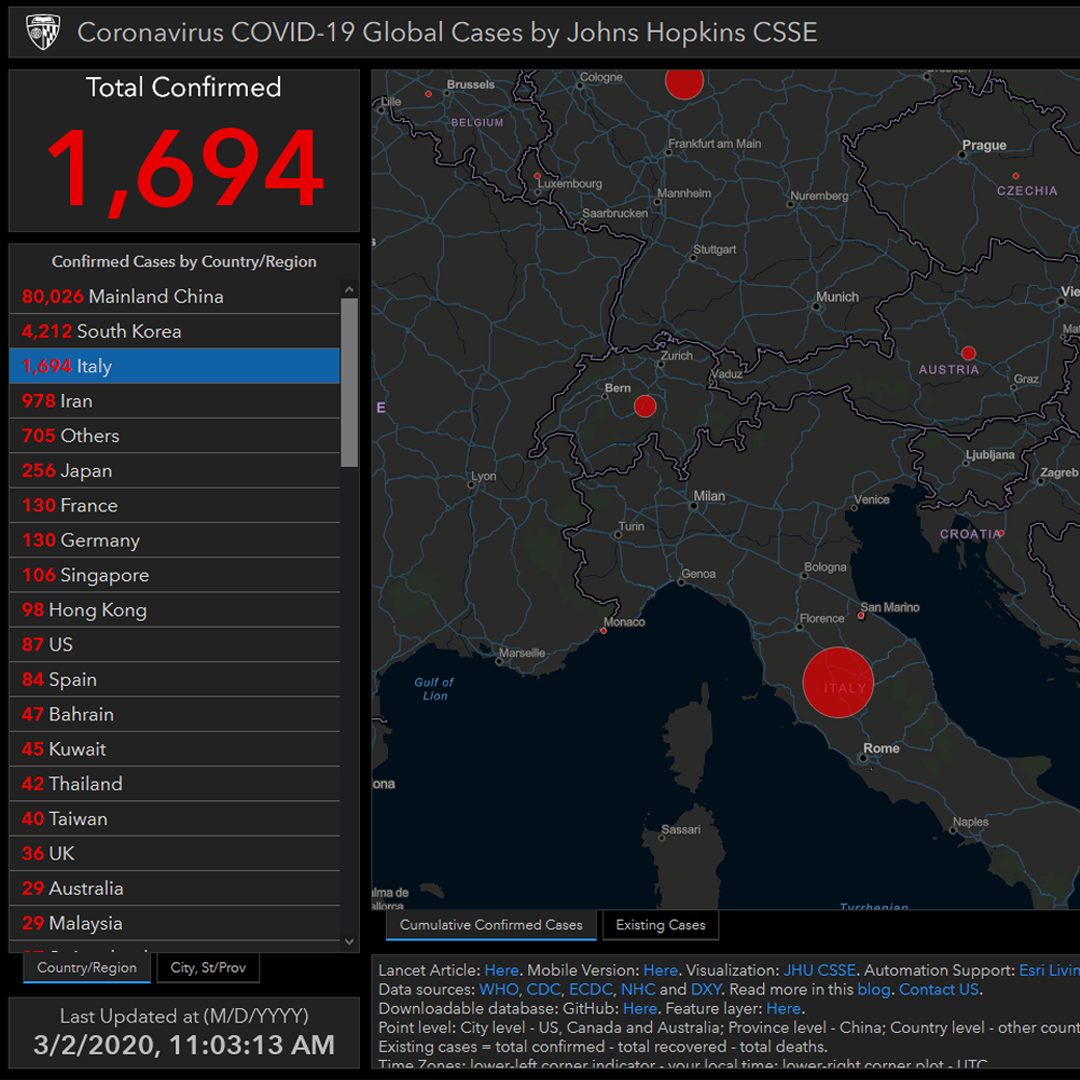Screen dimensions: 1080x1080
Task: Click the Munich city label on the map
Action: 837,297
